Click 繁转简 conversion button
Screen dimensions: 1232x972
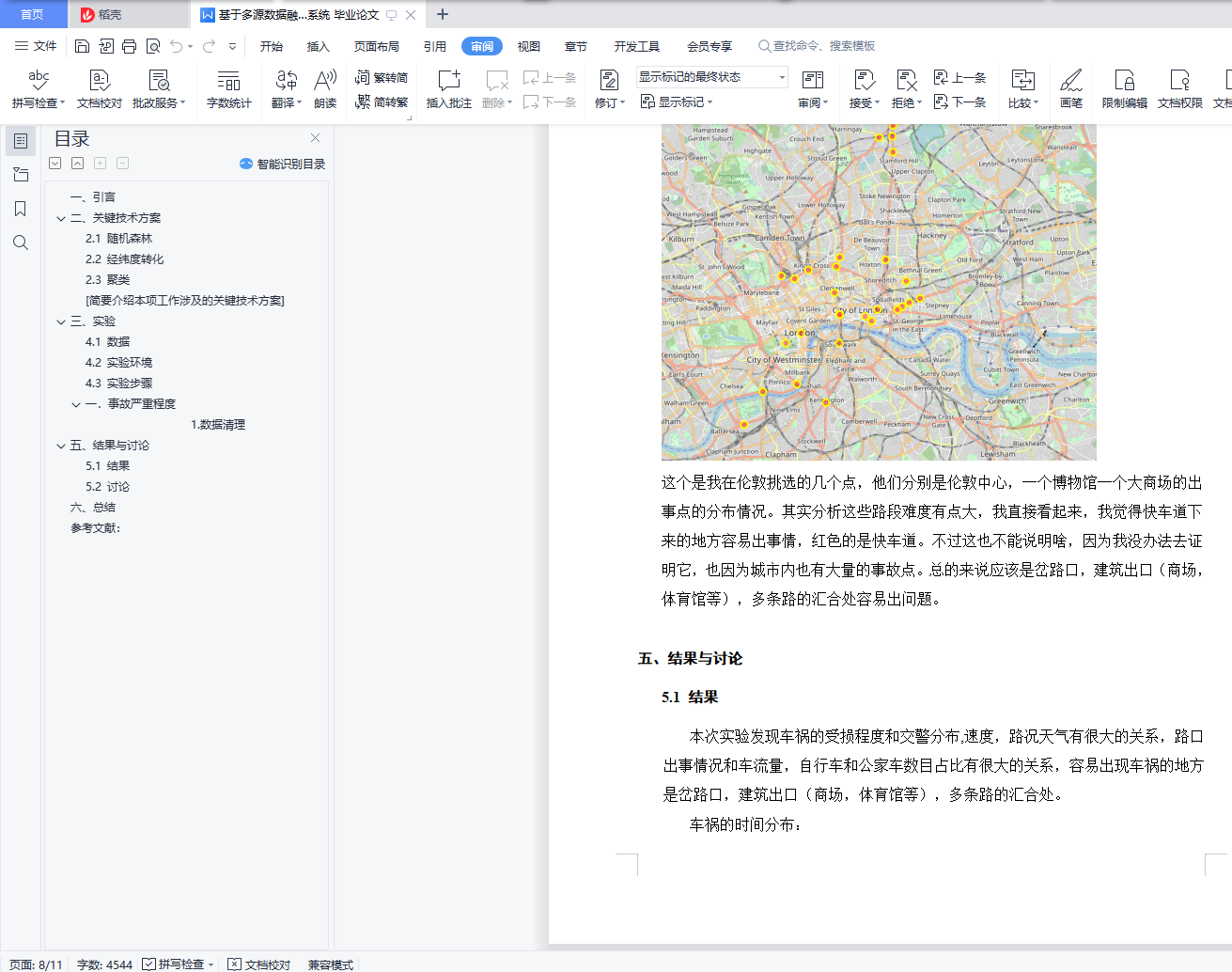click(x=382, y=77)
